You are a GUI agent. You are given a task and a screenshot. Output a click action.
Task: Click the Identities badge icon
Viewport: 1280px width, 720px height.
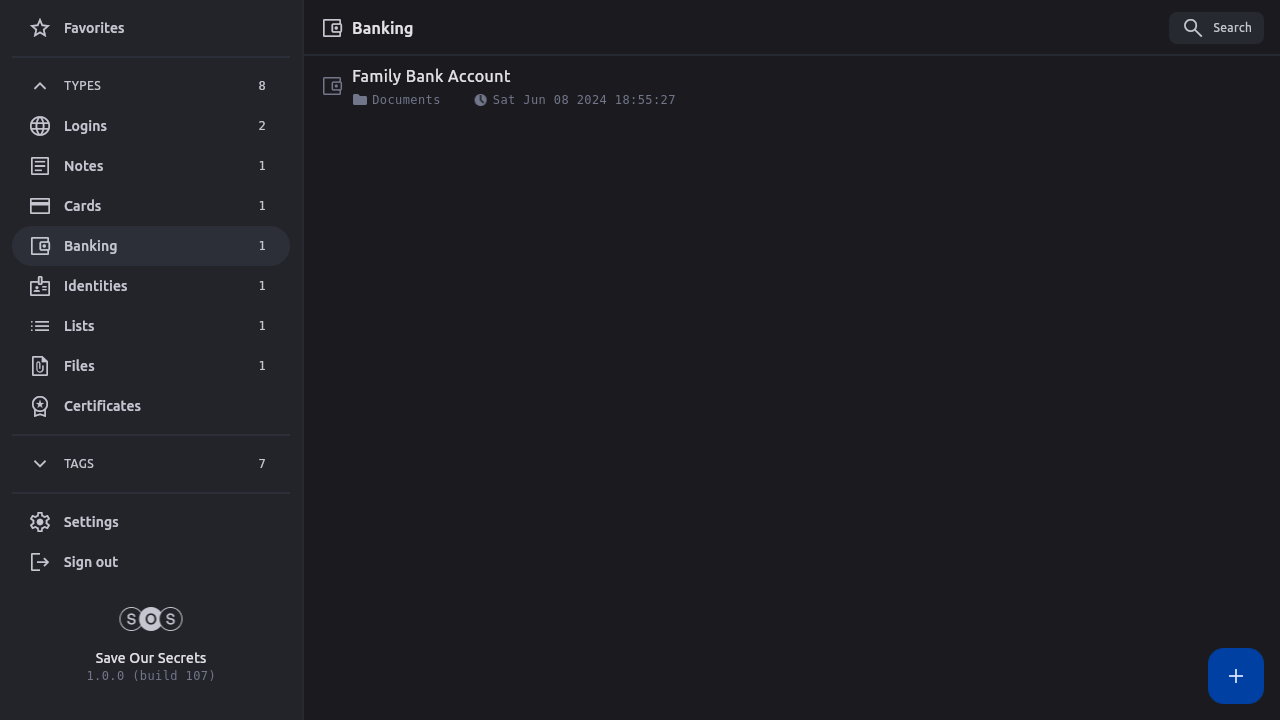tap(40, 286)
